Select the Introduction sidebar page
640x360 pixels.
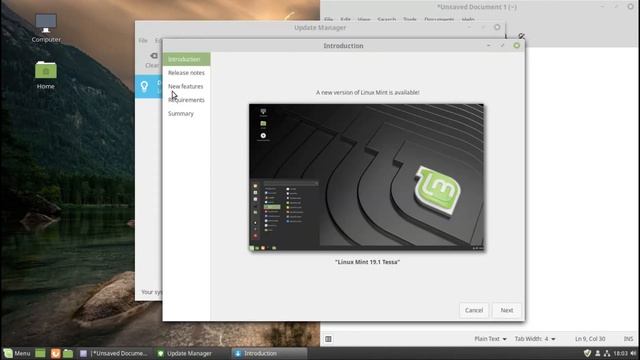coord(187,59)
